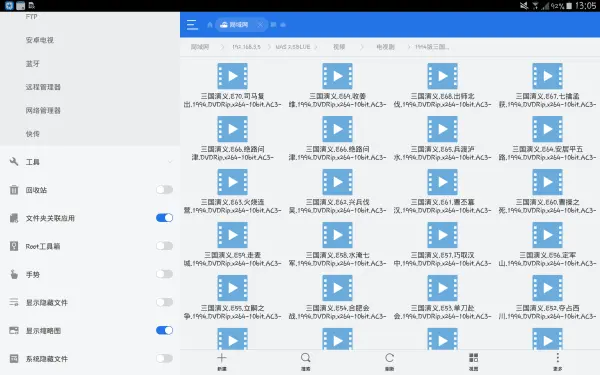Disable the 文件夹关联应用 switch
The width and height of the screenshot is (600, 375).
(x=165, y=218)
